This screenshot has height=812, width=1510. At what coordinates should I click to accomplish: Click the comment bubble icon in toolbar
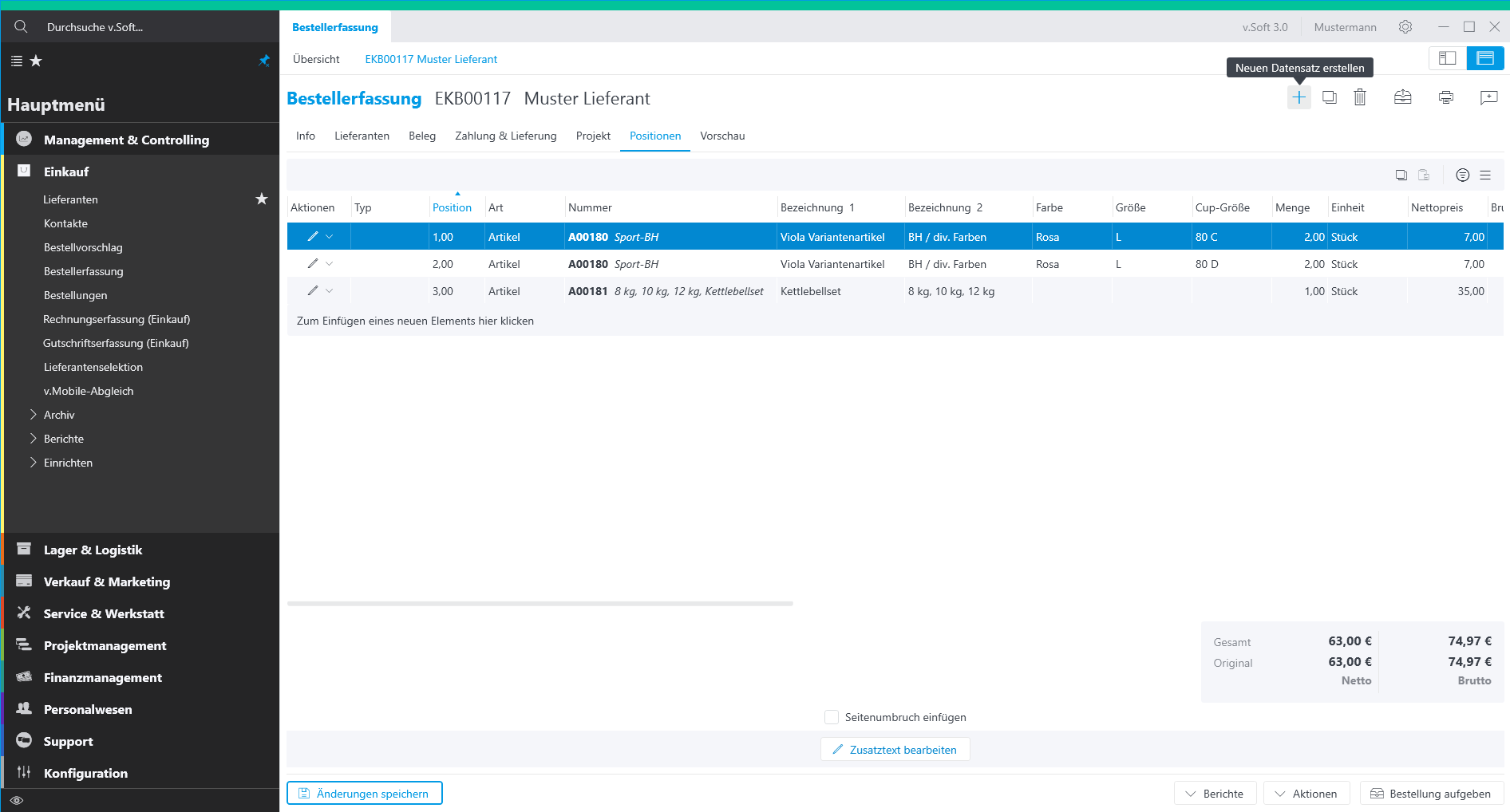coord(1488,97)
